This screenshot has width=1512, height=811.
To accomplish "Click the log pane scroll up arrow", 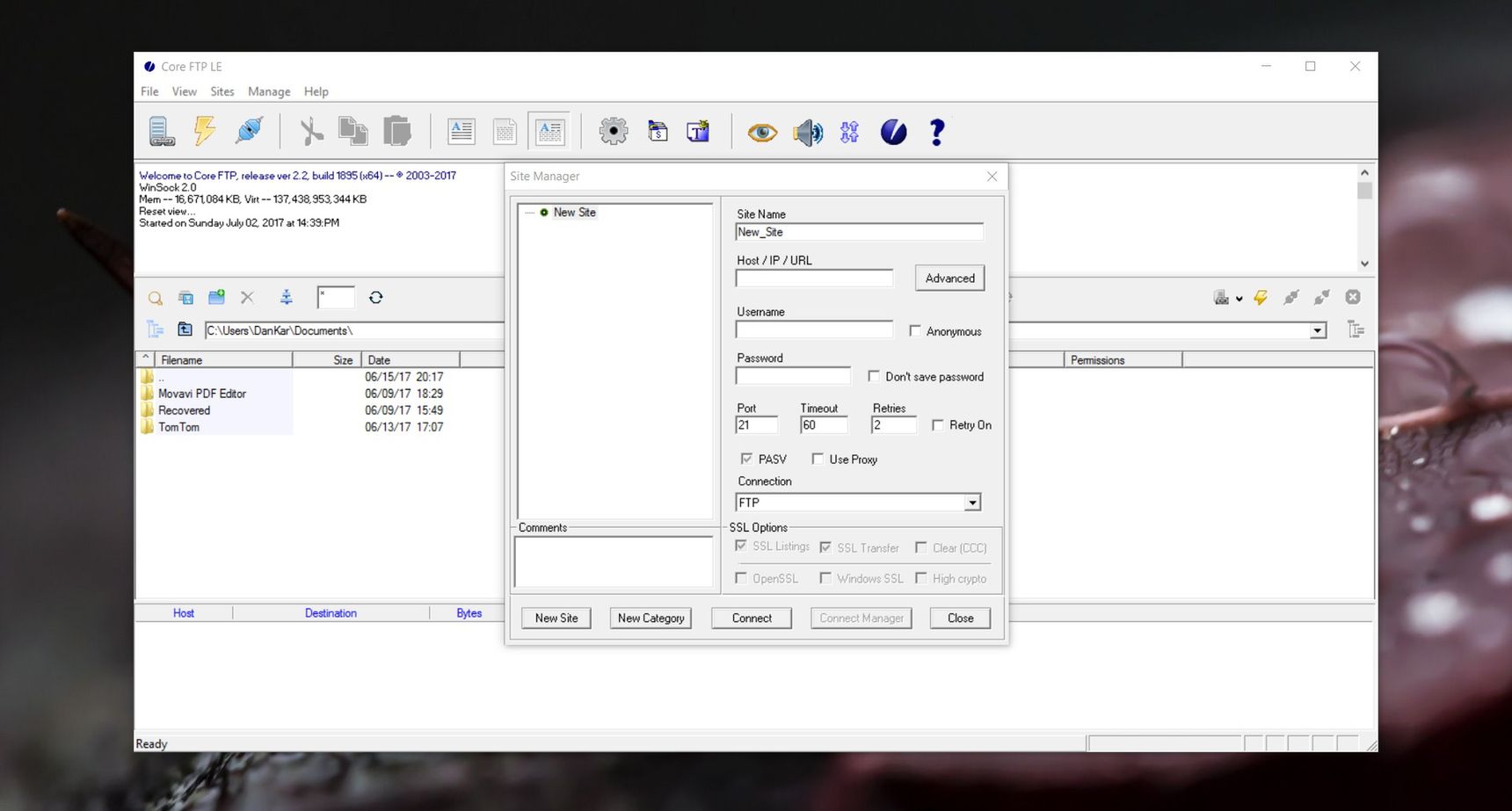I will [x=1364, y=172].
